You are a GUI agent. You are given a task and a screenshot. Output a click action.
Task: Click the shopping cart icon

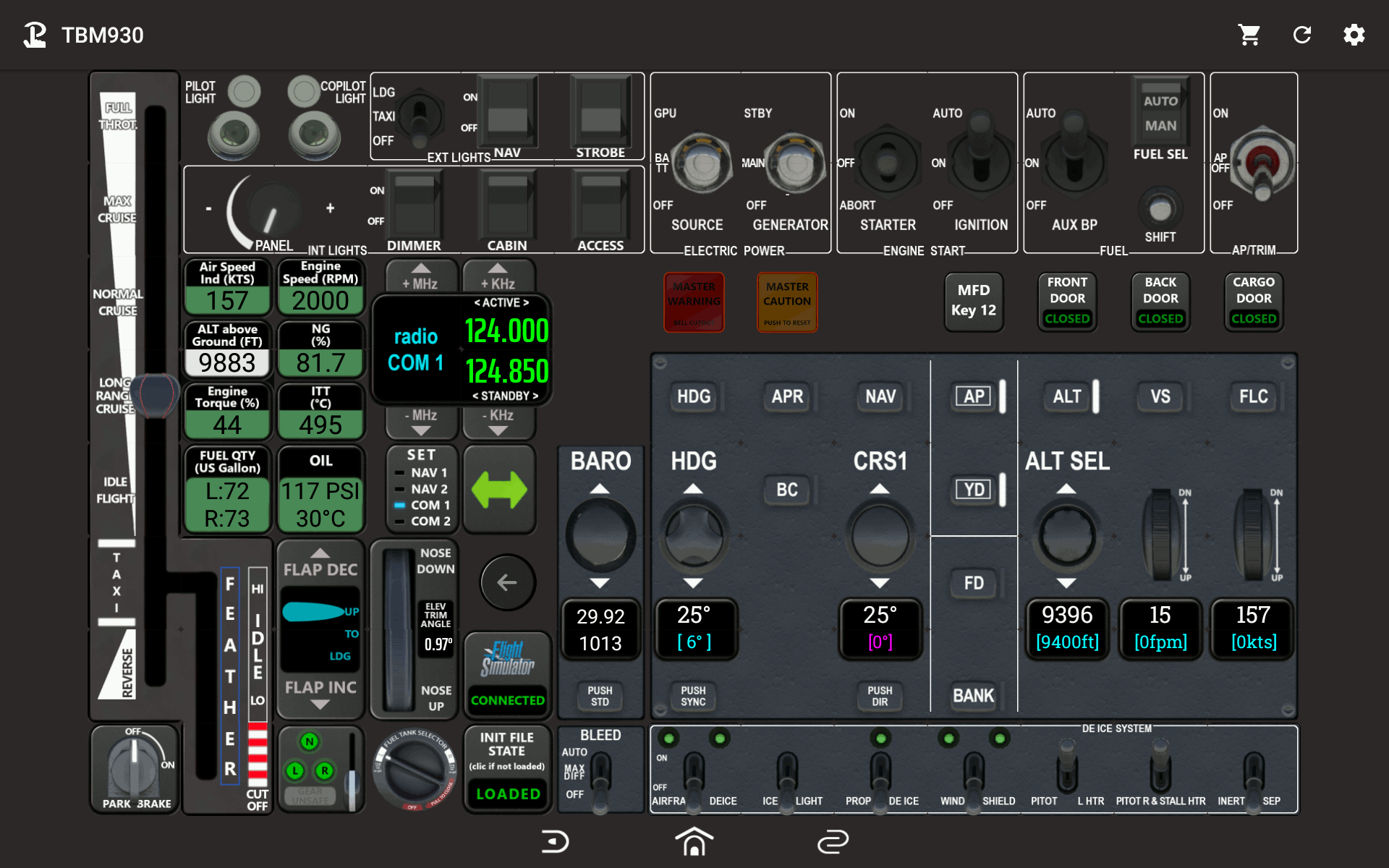[x=1249, y=35]
